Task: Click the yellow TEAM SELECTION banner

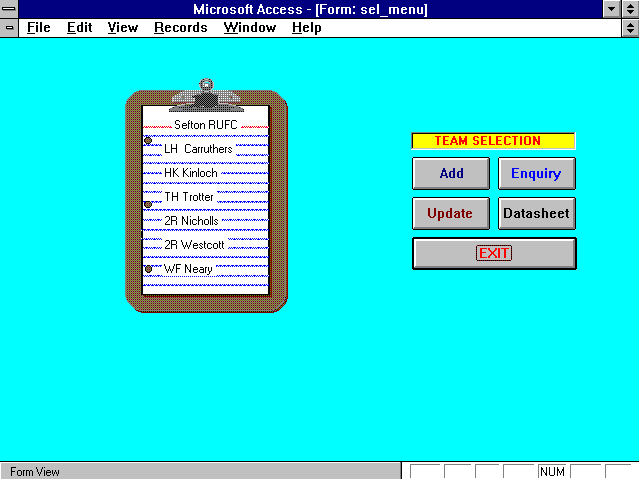Action: coord(494,141)
